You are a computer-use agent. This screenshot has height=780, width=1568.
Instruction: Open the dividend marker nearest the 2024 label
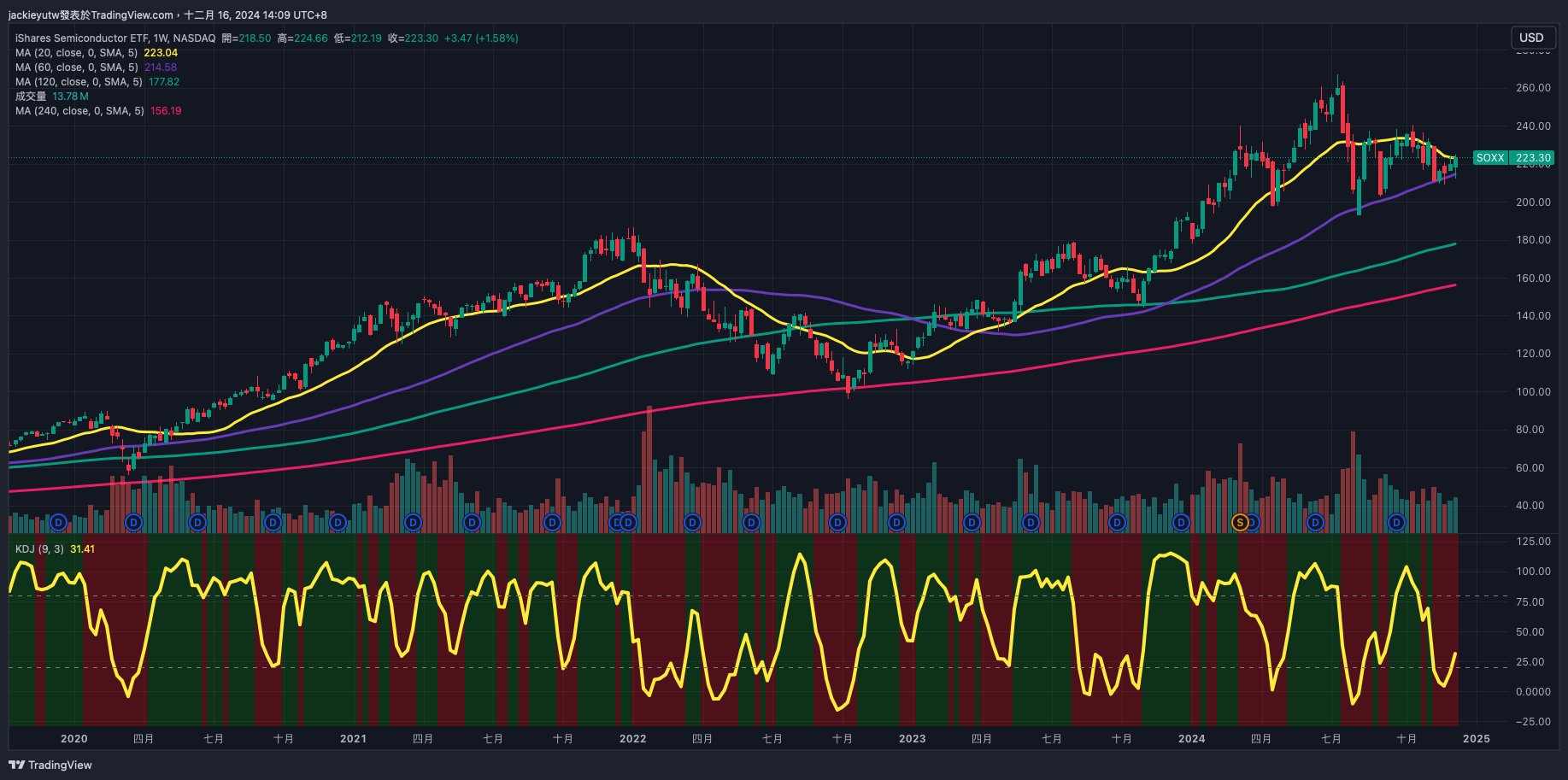(x=1181, y=522)
